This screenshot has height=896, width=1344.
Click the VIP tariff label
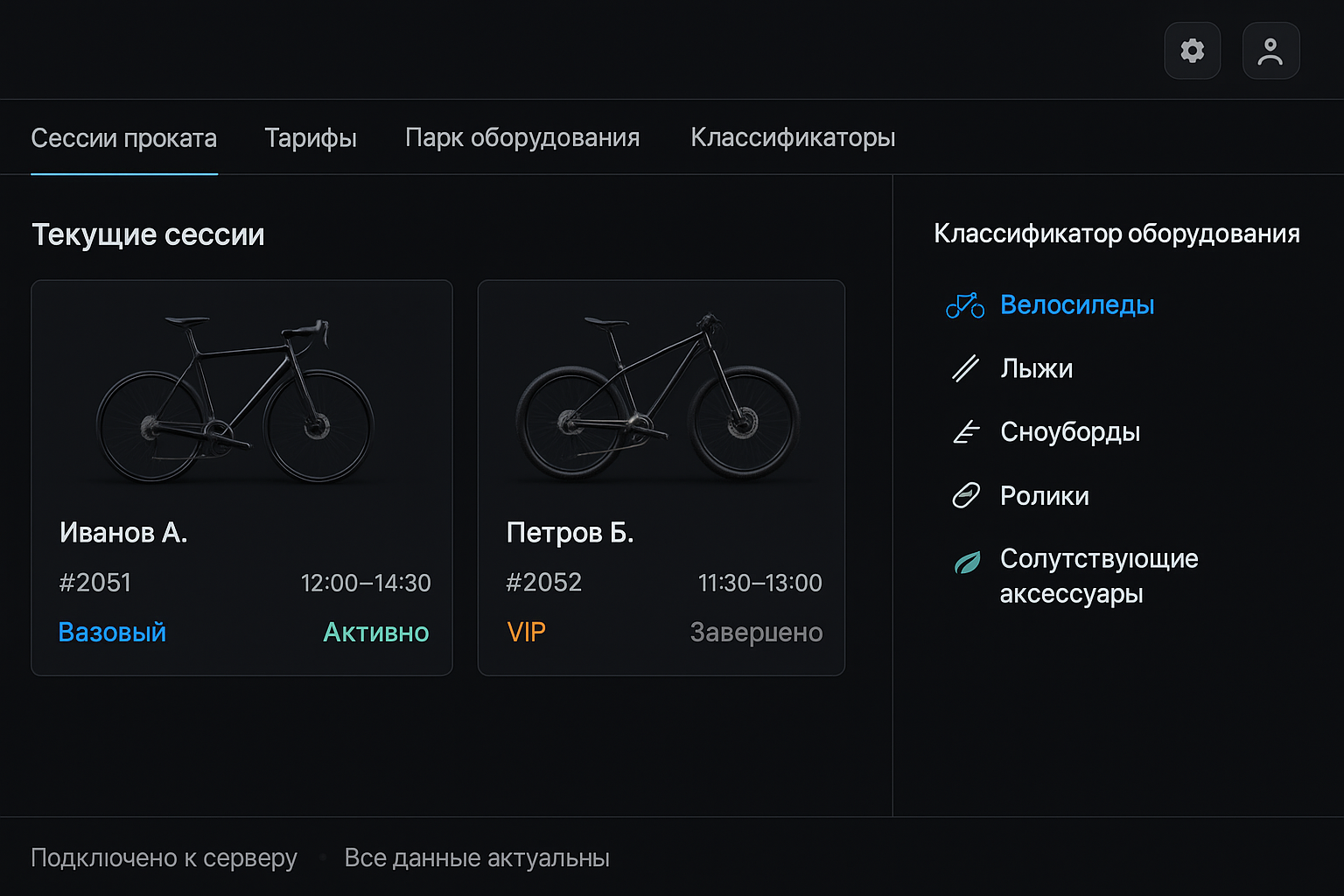tap(526, 632)
